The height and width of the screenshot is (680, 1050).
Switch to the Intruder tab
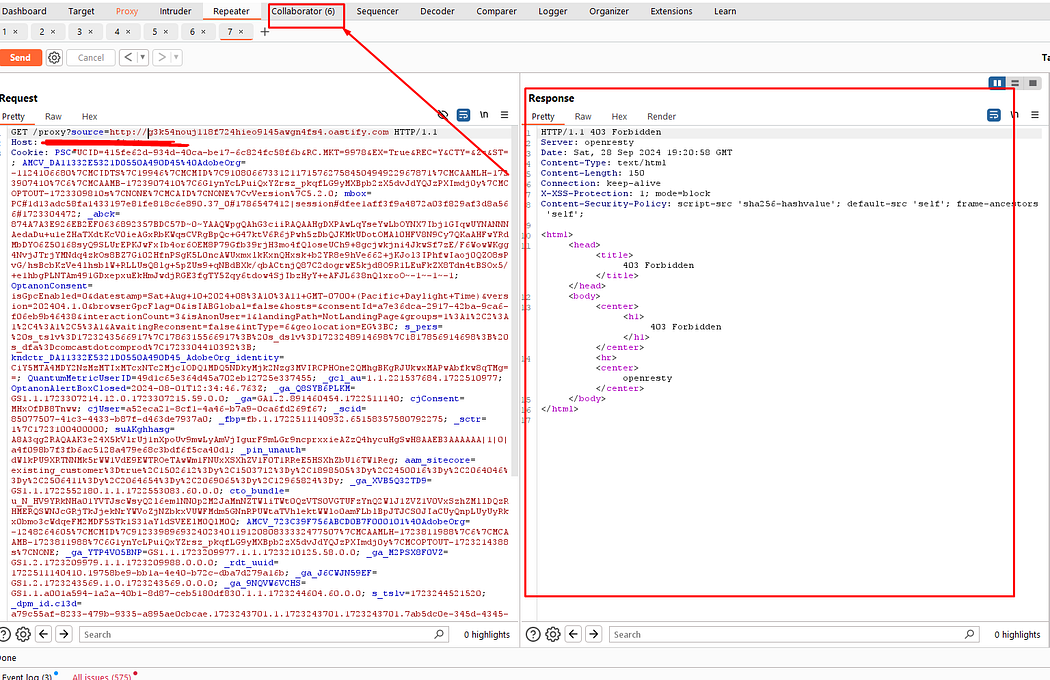point(175,11)
